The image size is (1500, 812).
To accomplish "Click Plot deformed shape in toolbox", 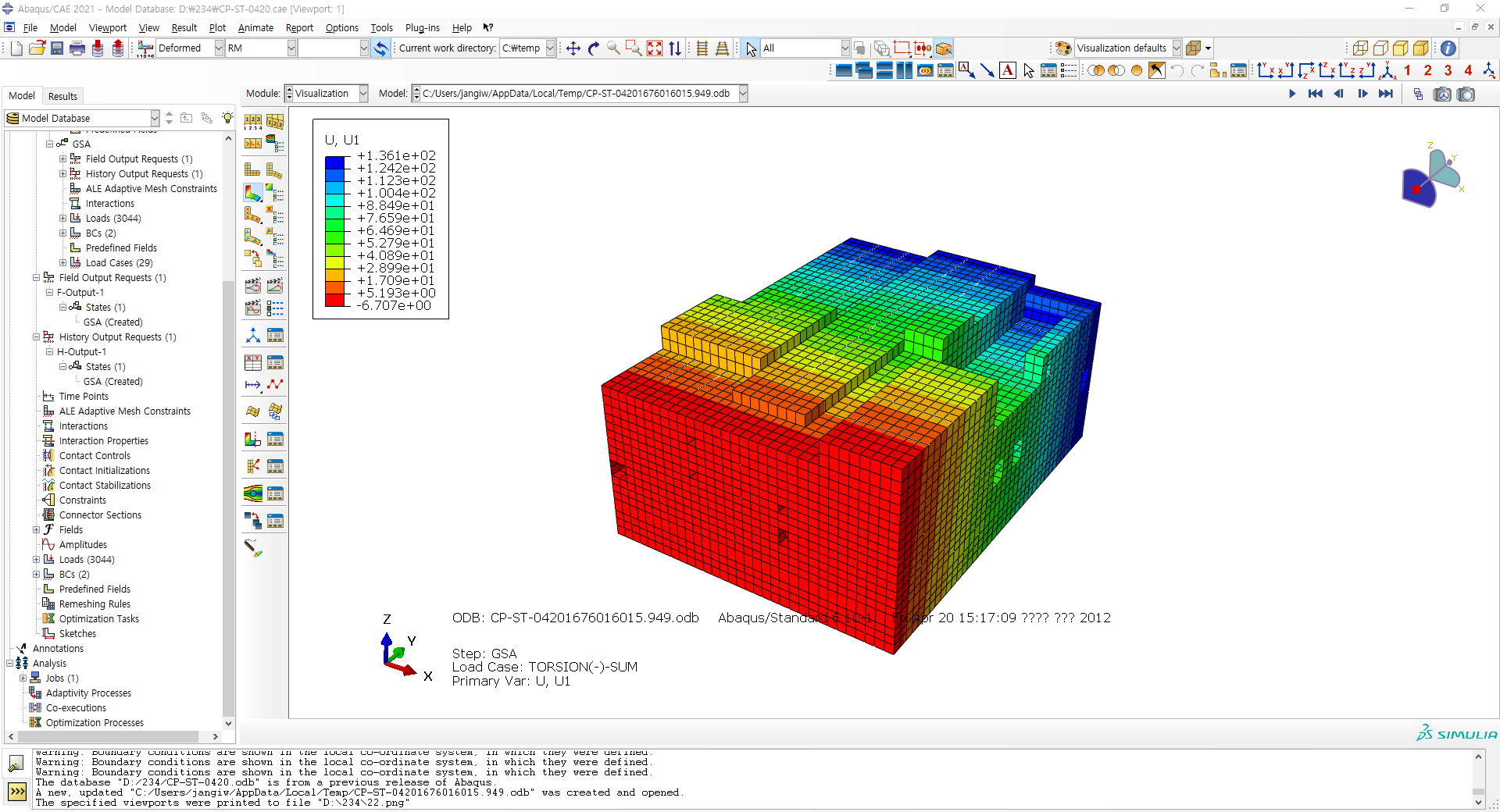I will tap(274, 169).
